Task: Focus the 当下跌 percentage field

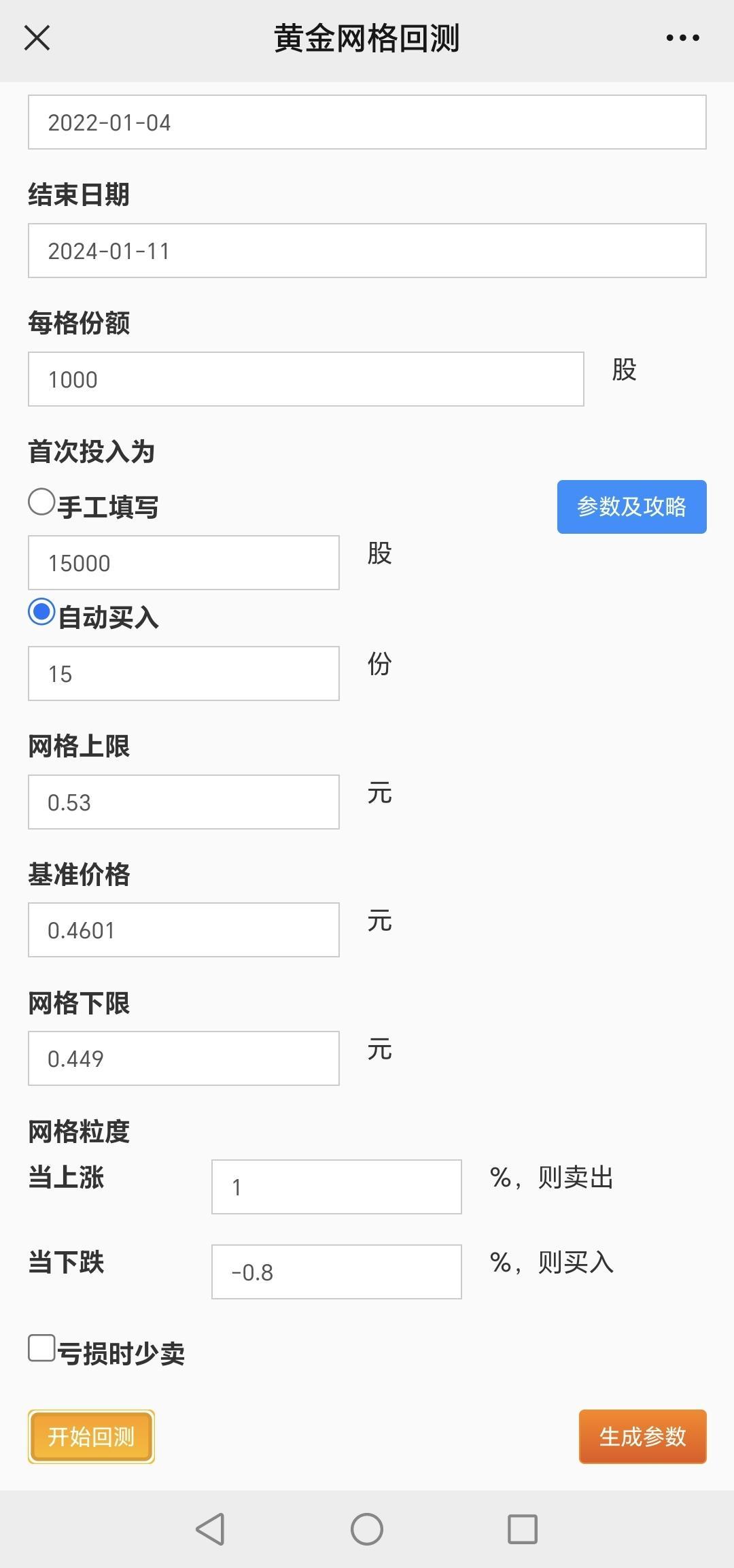Action: 336,1272
